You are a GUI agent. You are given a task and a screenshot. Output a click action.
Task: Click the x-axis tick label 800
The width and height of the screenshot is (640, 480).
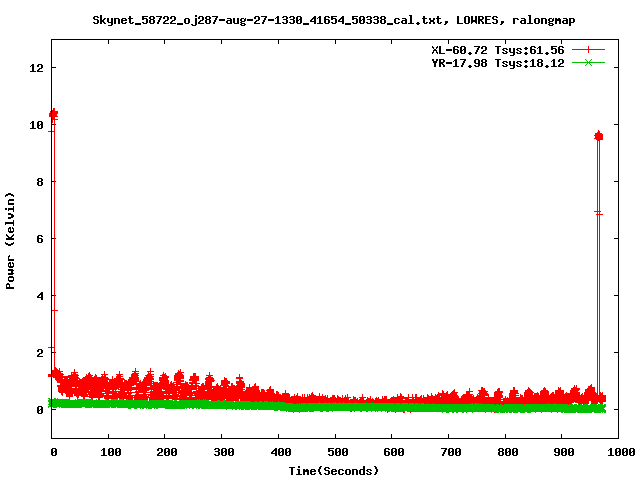coord(508,452)
